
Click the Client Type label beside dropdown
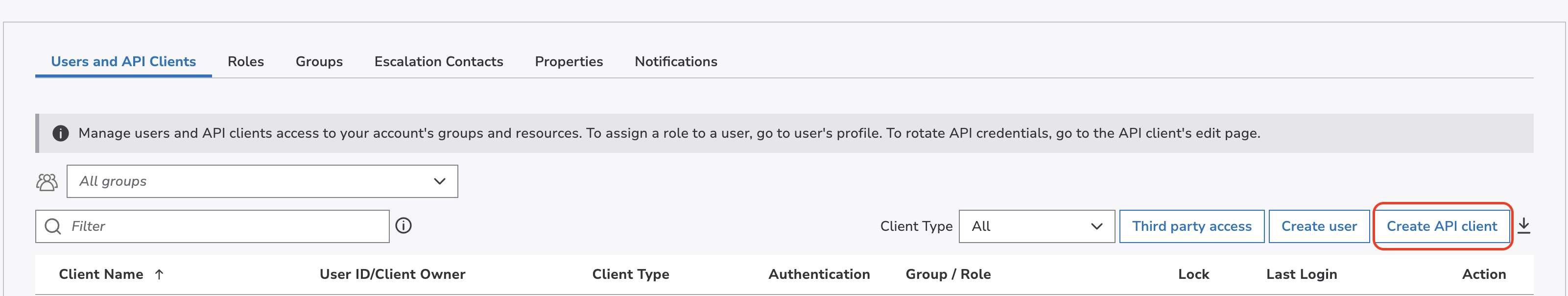click(916, 226)
